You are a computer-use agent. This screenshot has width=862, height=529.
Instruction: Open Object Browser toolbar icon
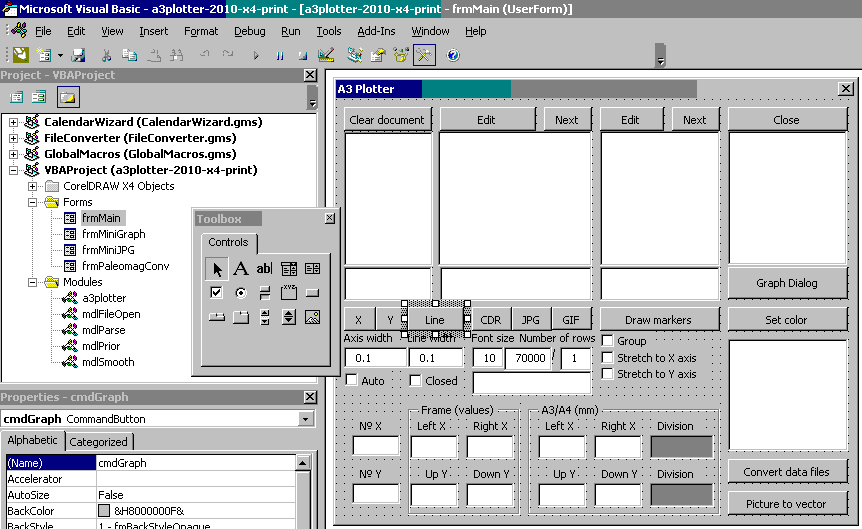pos(401,54)
